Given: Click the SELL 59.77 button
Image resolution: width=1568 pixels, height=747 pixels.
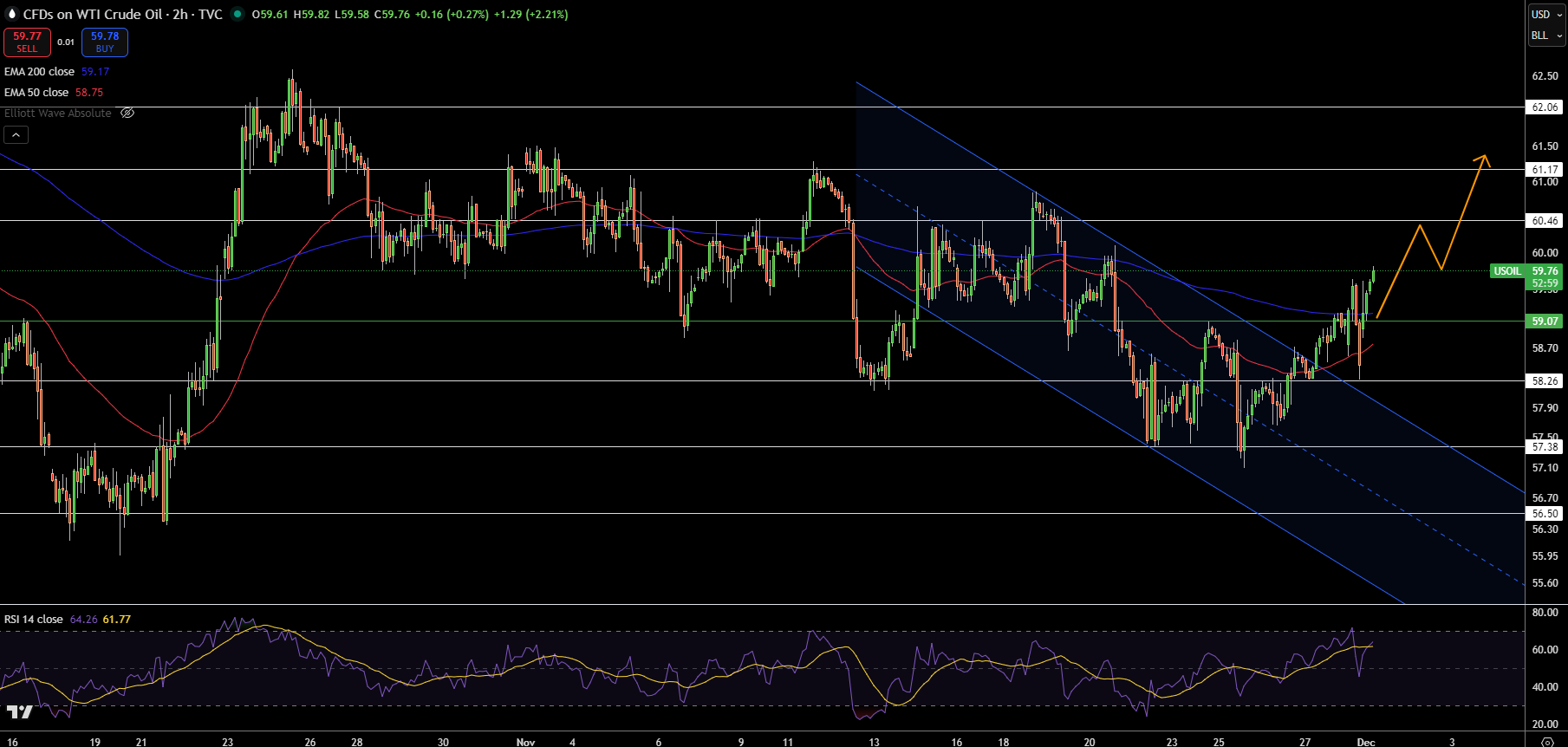Looking at the screenshot, I should [x=27, y=42].
